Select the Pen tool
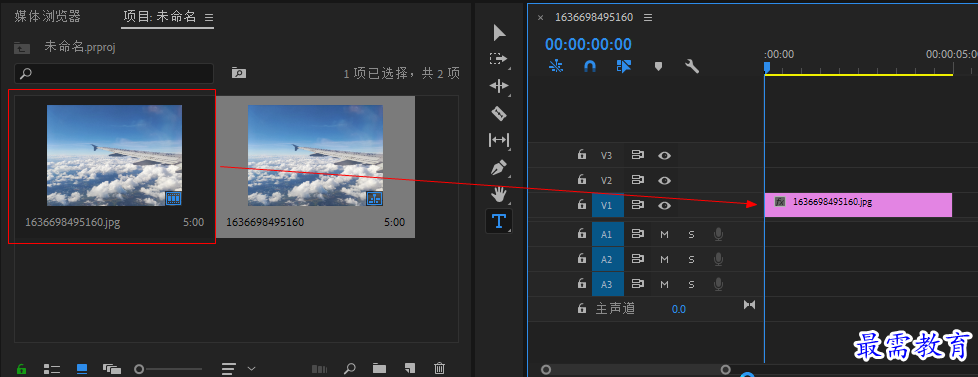The width and height of the screenshot is (978, 377). pyautogui.click(x=499, y=167)
